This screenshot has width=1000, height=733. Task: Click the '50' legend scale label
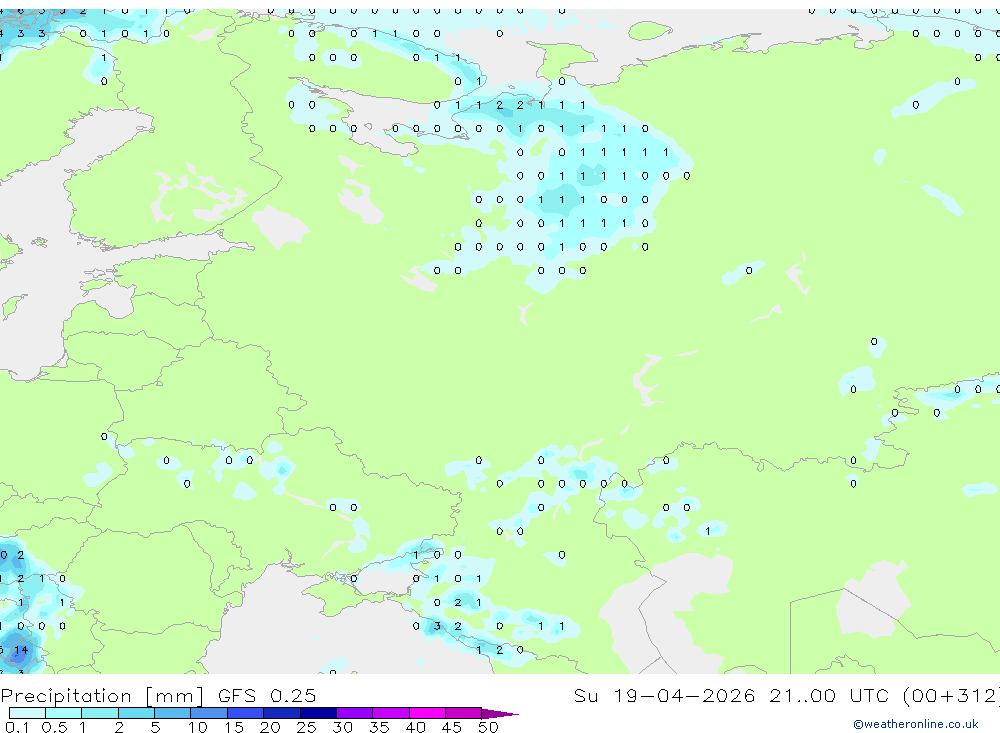[489, 727]
